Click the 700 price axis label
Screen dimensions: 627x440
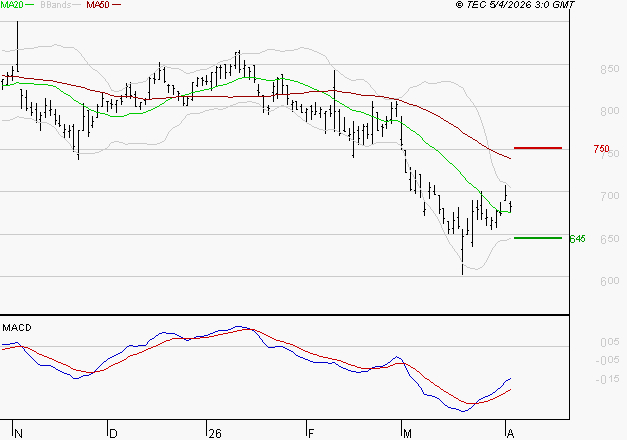pyautogui.click(x=610, y=196)
